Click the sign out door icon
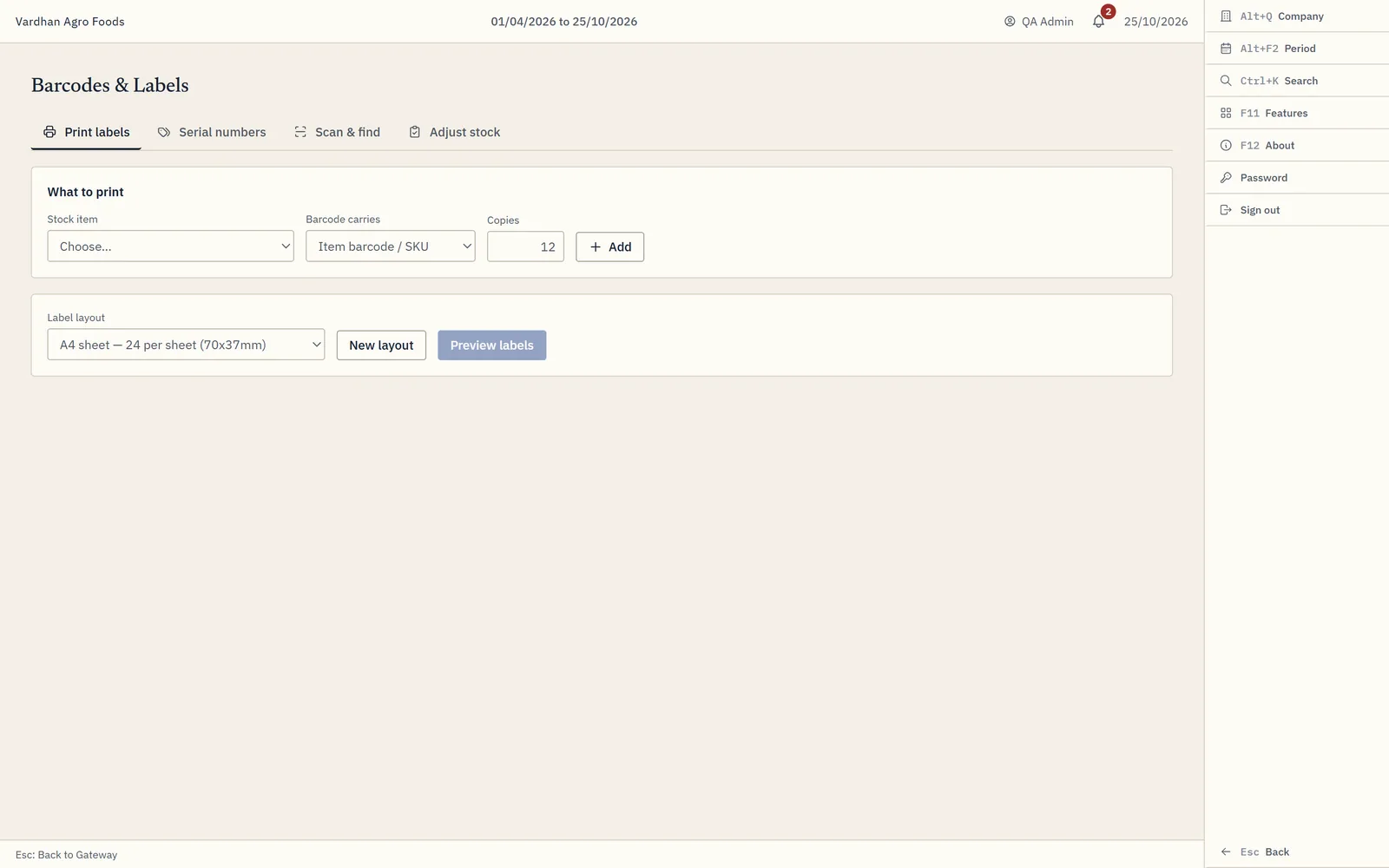Image resolution: width=1389 pixels, height=868 pixels. click(x=1226, y=210)
